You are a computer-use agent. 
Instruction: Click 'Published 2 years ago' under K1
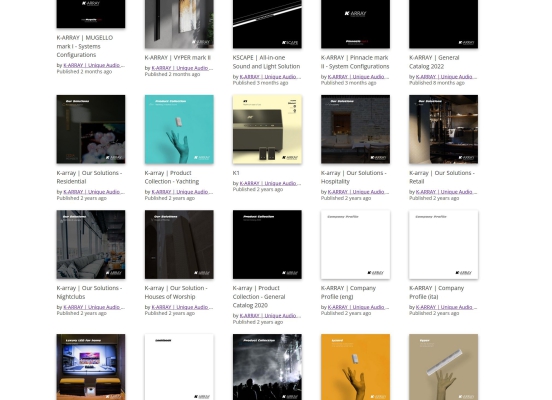click(258, 189)
